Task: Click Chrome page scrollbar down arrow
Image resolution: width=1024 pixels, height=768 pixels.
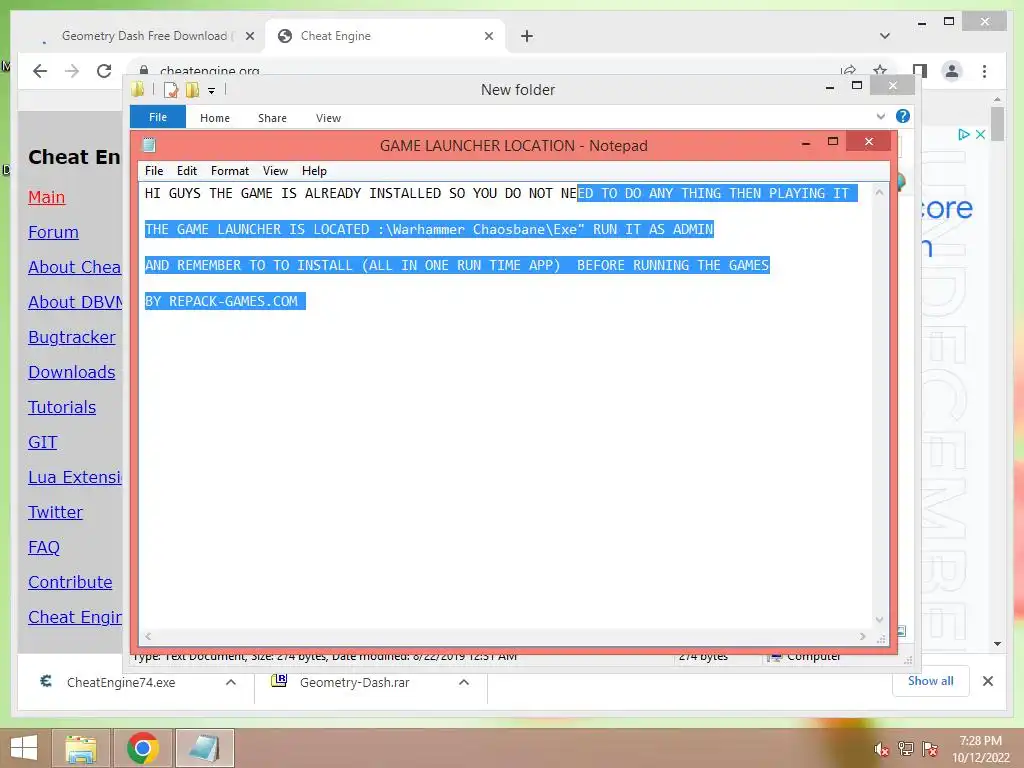Action: point(997,644)
